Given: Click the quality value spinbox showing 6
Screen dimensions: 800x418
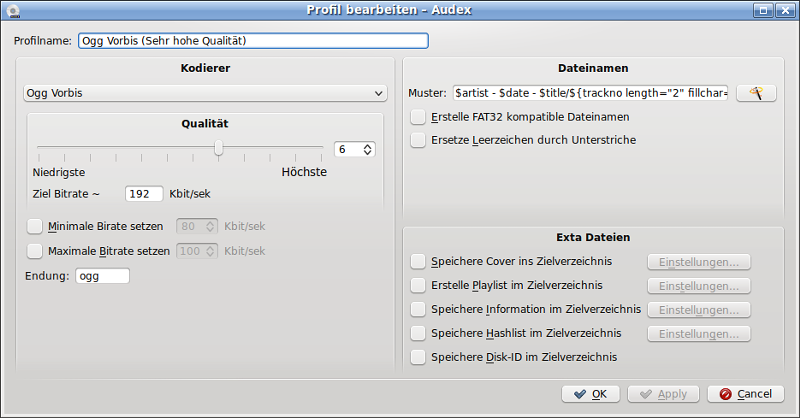Looking at the screenshot, I should point(355,149).
